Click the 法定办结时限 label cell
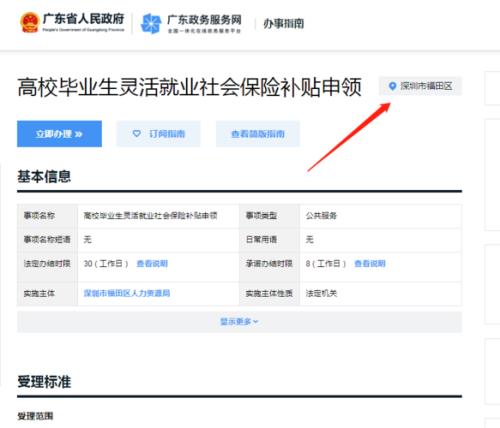500x428 pixels. [x=47, y=267]
